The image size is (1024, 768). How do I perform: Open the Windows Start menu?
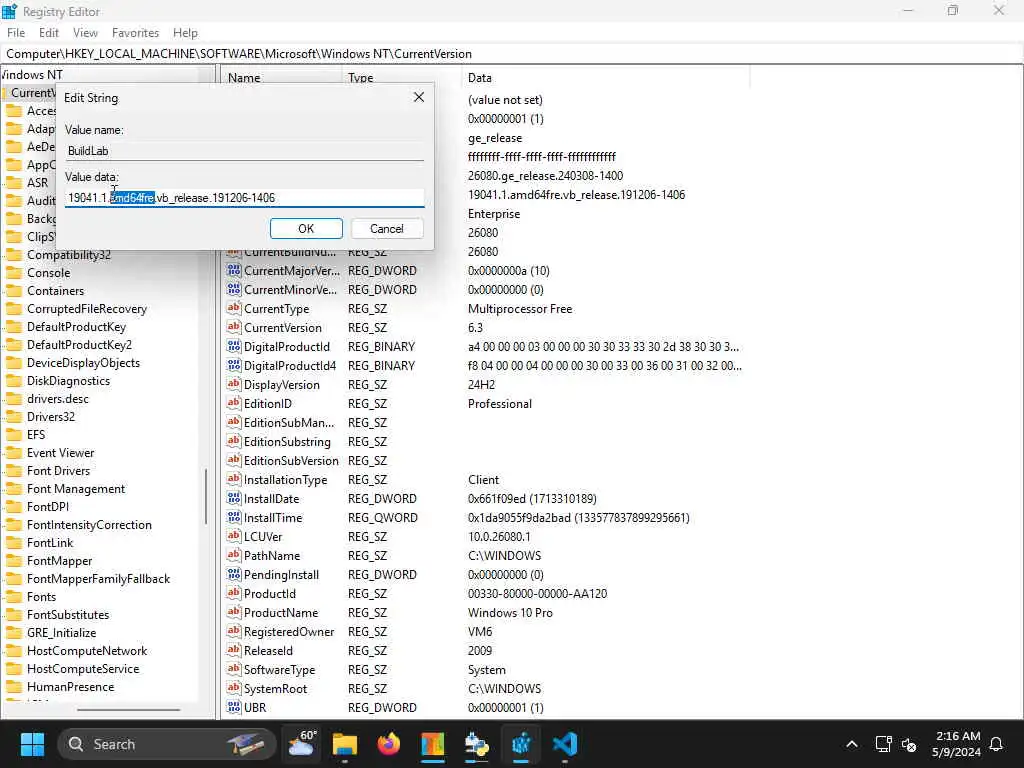[32, 744]
